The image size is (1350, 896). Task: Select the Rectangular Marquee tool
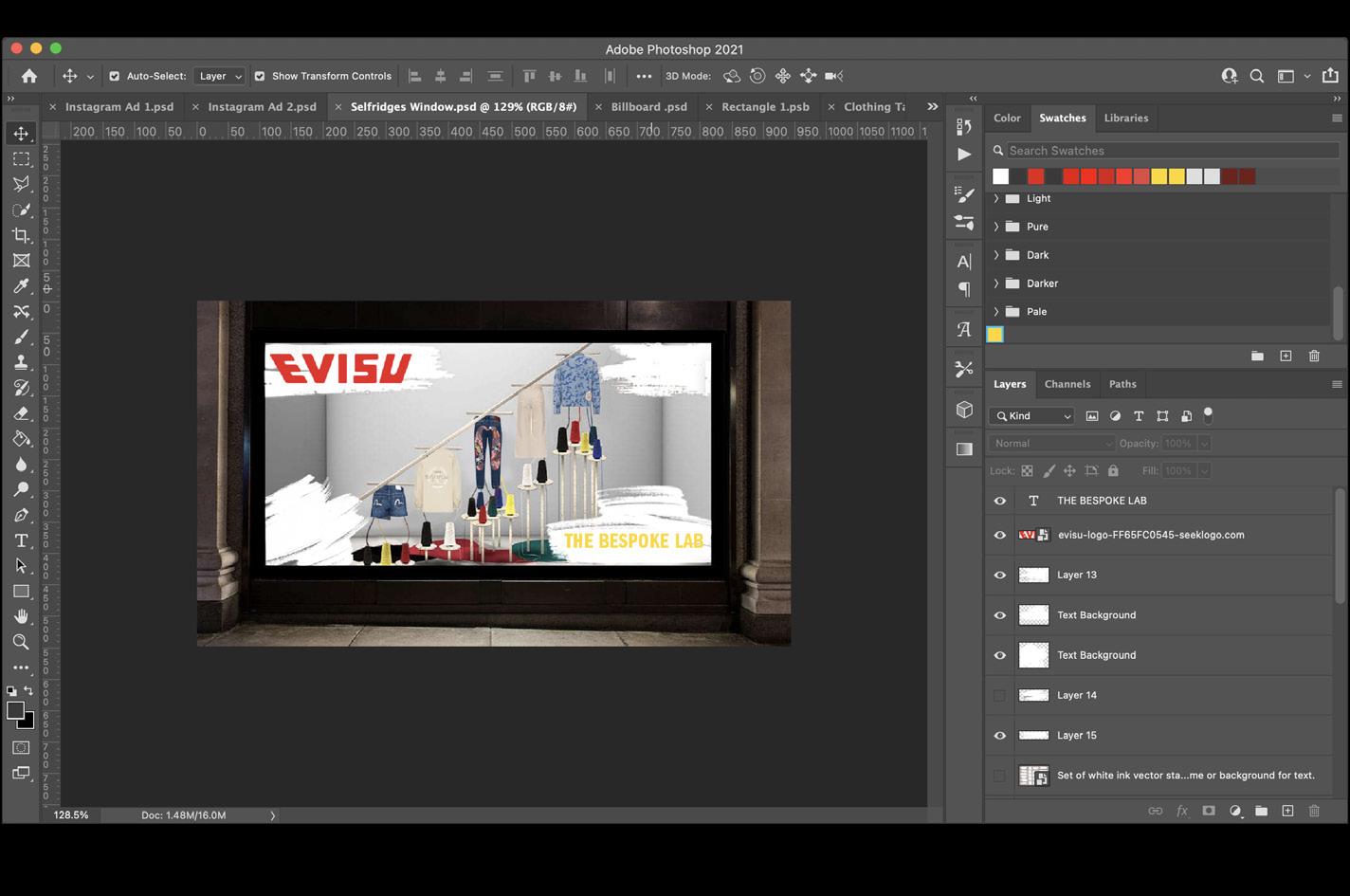pos(21,159)
